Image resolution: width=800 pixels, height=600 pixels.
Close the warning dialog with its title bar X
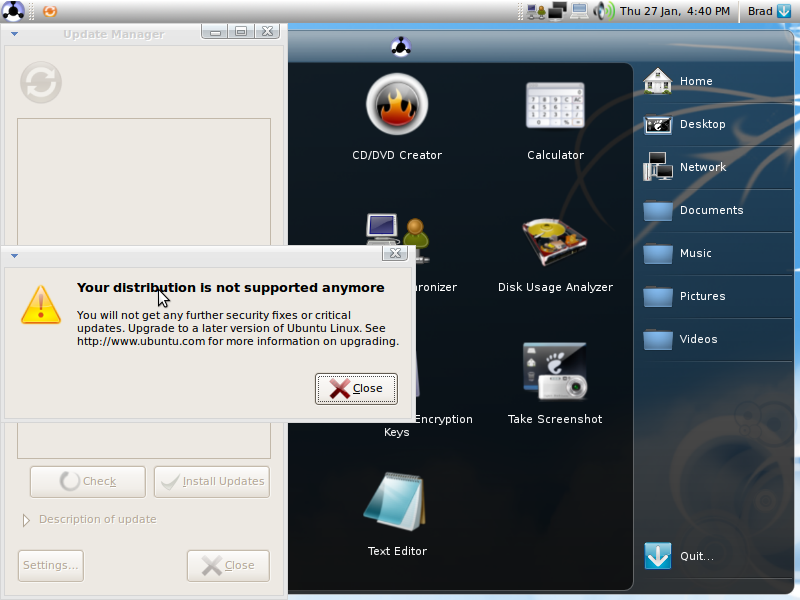[x=395, y=253]
